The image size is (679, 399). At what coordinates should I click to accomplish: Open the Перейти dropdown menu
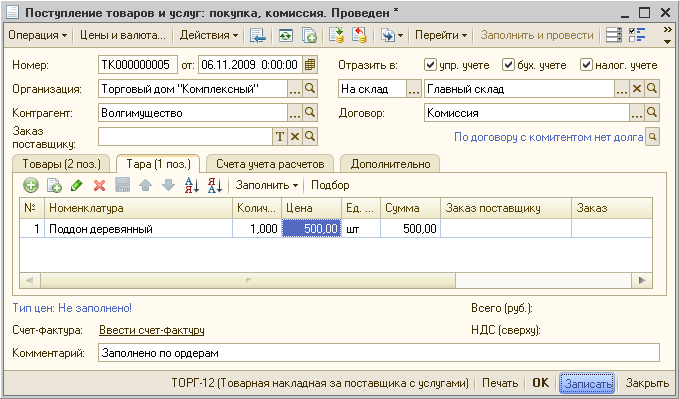440,35
